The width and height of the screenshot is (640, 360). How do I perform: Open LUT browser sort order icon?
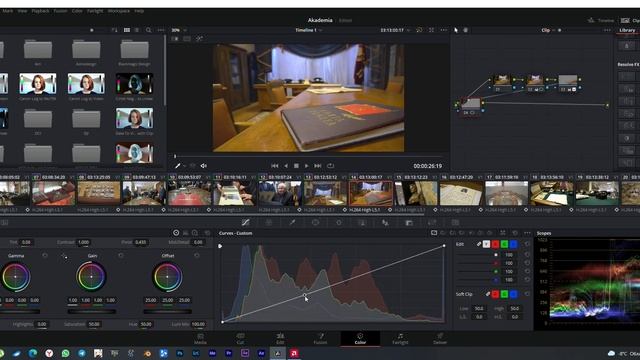114,30
